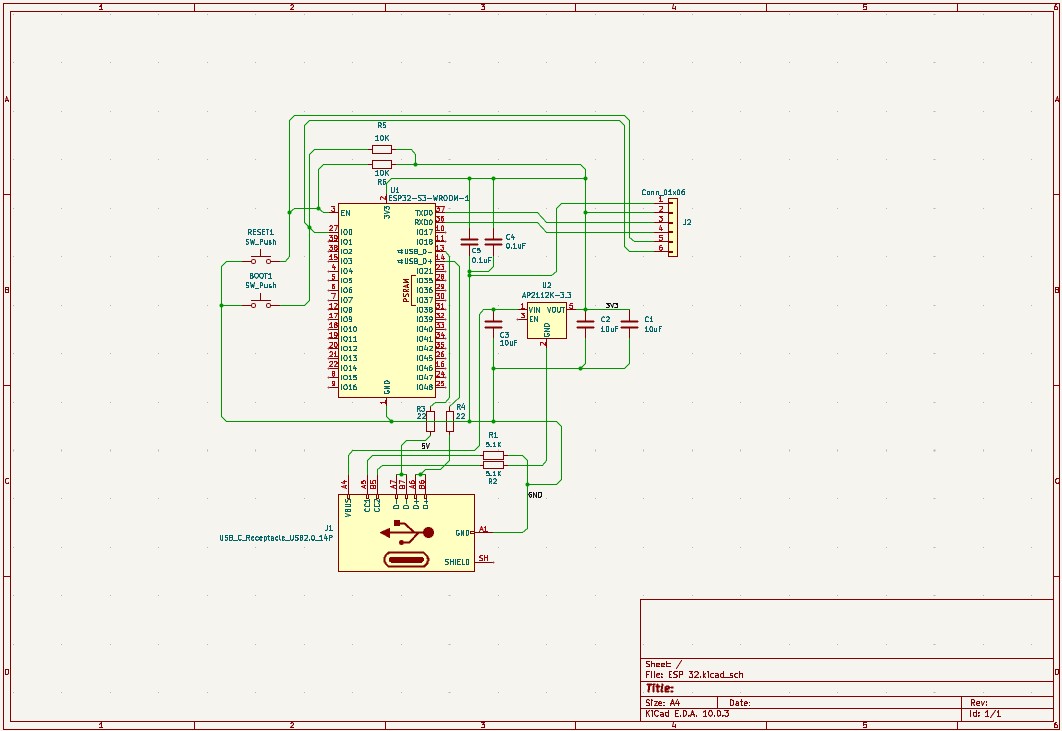Select the R1 5.1K resistor symbol
This screenshot has width=1062, height=731.
point(493,455)
